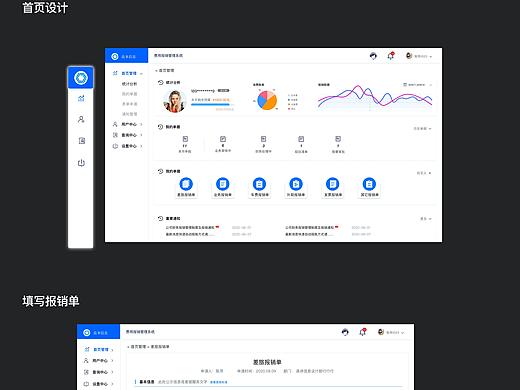This screenshot has height=390, width=520.
Task: Click the document icon above count 1
Action: 301,139
